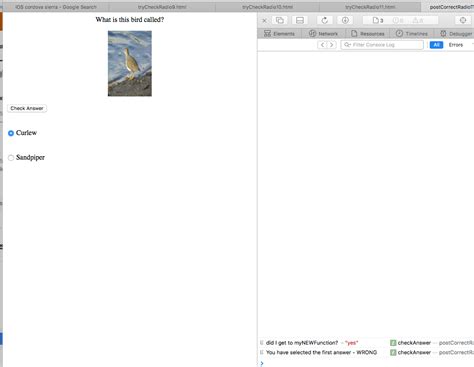Open the Elements inspector tab
The image size is (474, 367).
point(279,34)
